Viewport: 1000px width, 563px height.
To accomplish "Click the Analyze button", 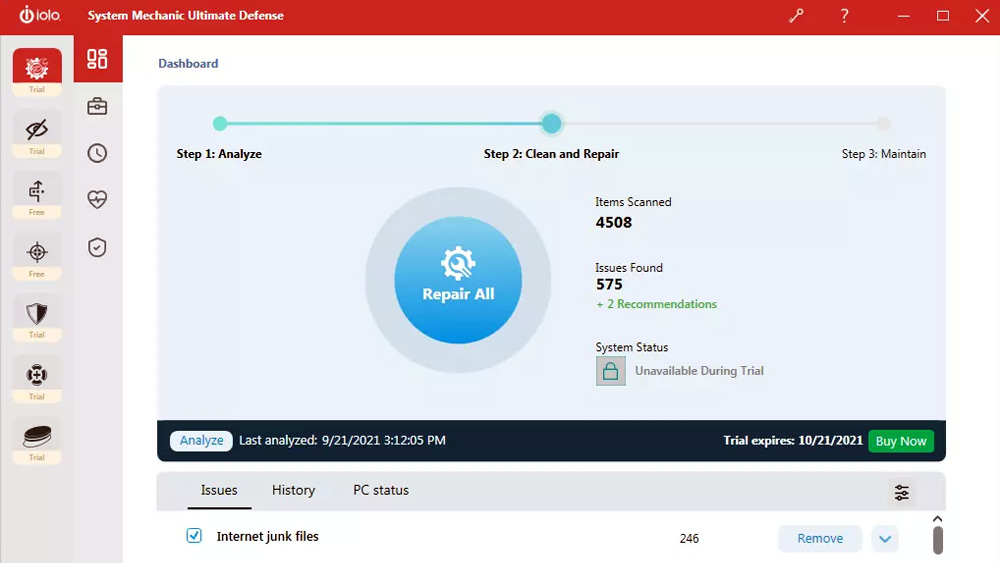I will [202, 441].
